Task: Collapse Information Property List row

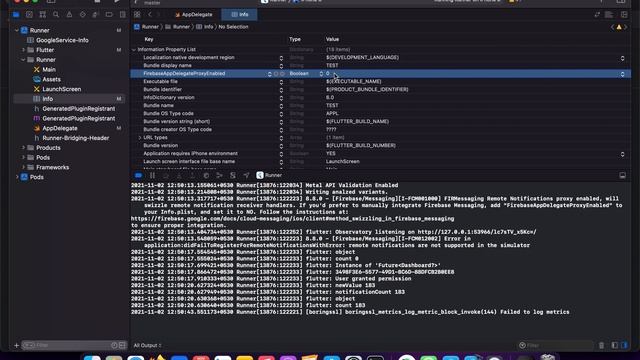Action: pos(134,49)
